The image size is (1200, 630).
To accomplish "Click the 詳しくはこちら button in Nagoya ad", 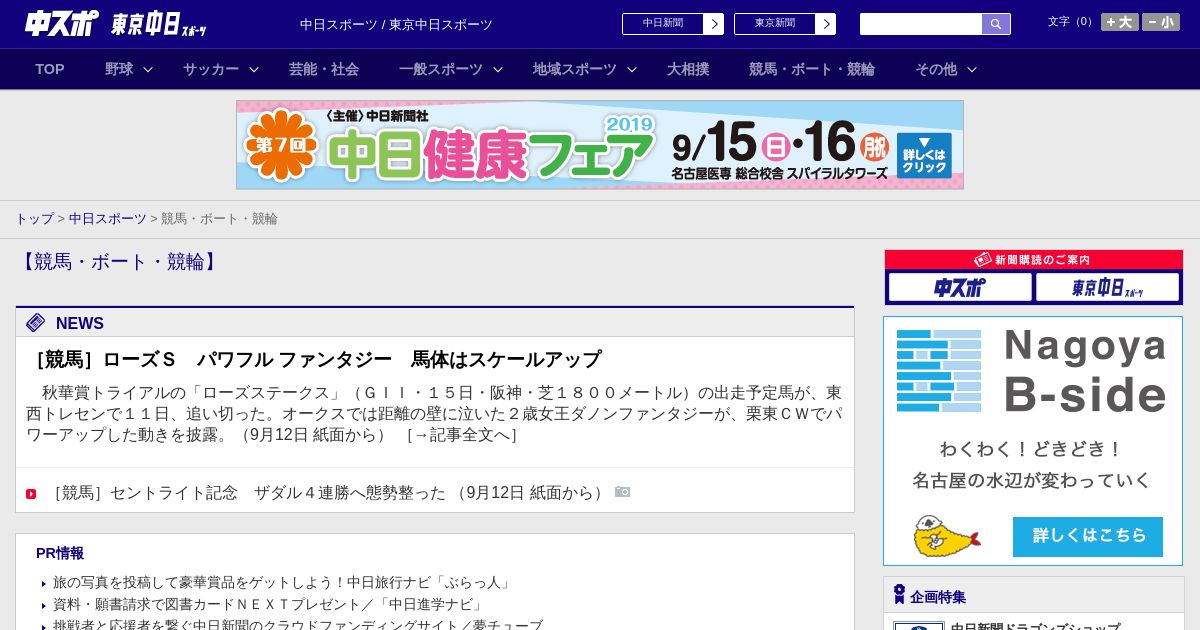I will coord(1088,536).
